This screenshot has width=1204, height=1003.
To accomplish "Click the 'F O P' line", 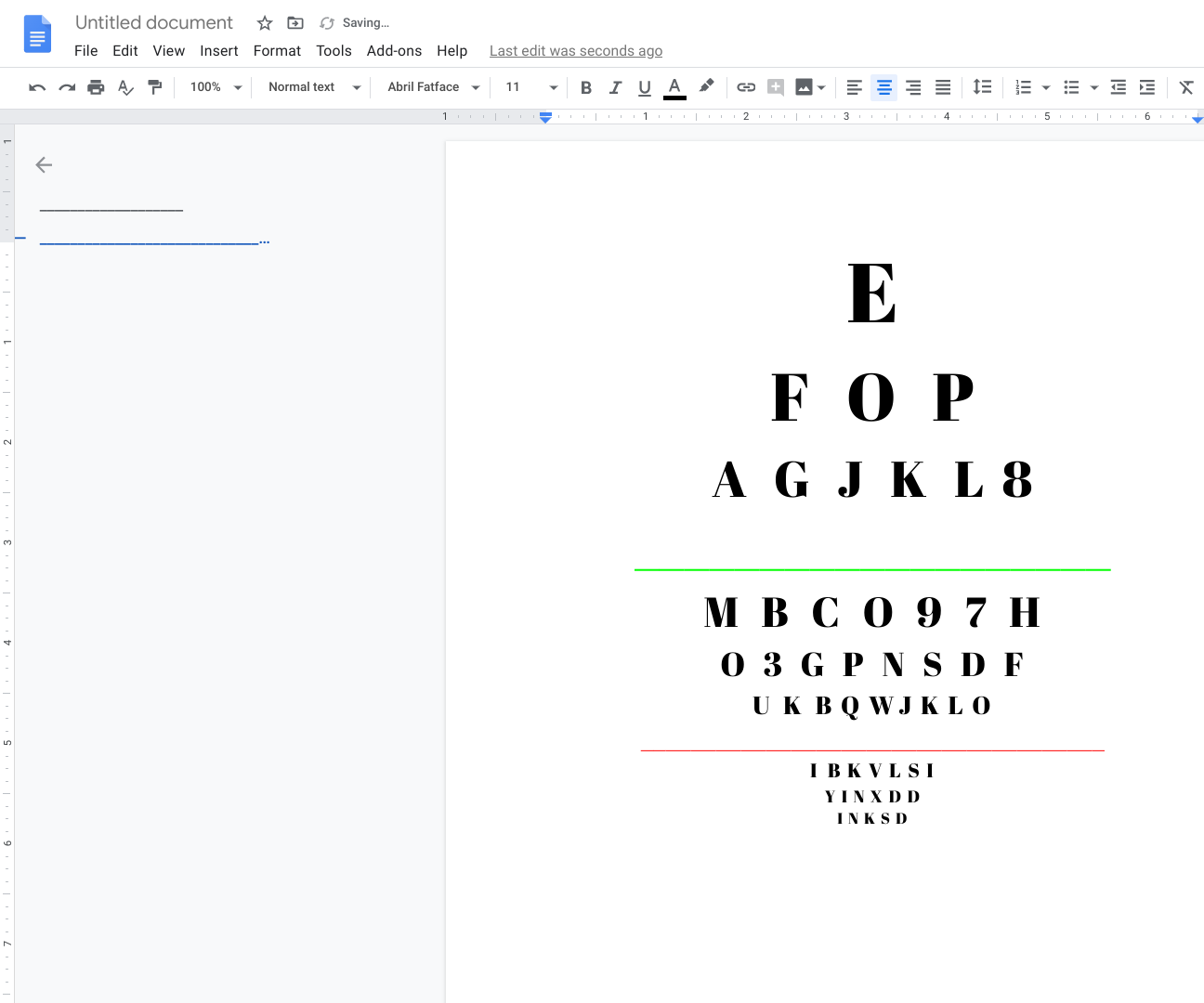I will click(x=872, y=397).
